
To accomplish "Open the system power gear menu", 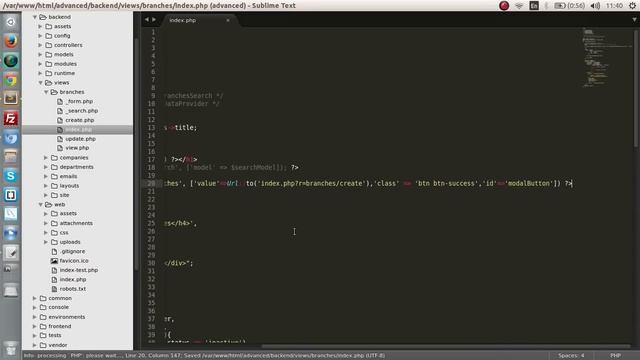I will (x=633, y=6).
